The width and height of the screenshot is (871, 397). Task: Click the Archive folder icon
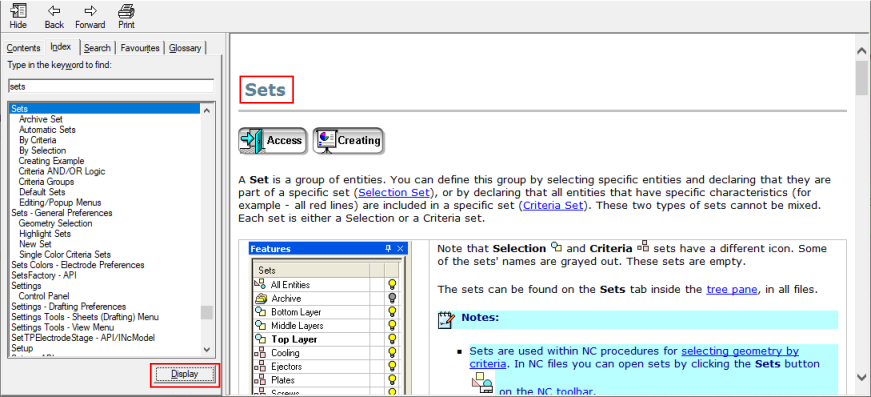tap(260, 298)
